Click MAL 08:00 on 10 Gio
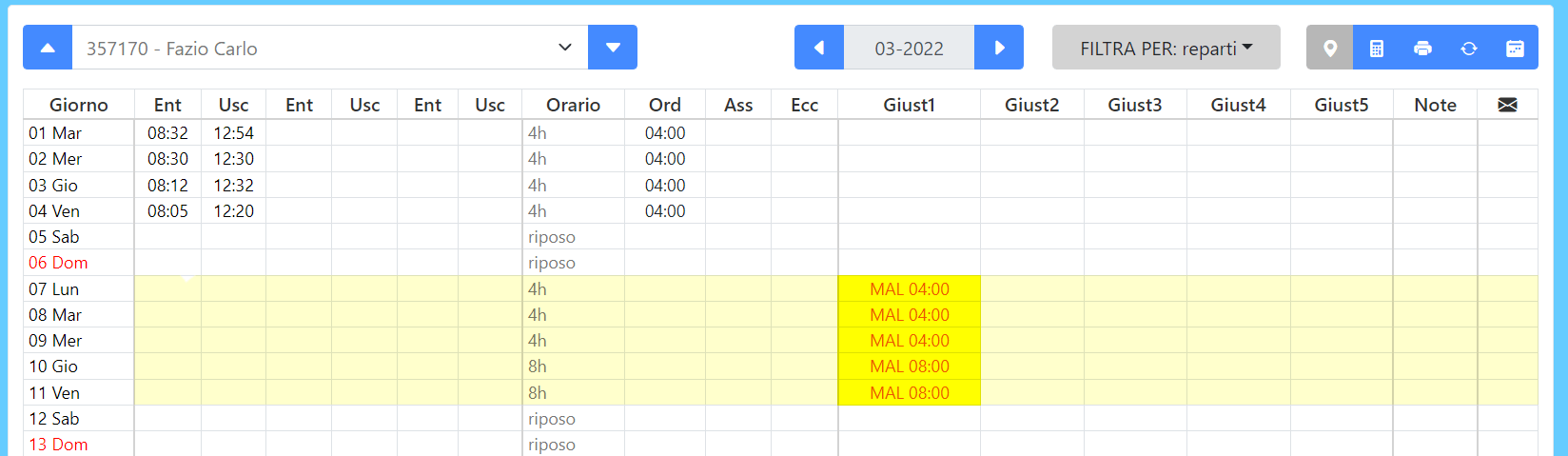Image resolution: width=1568 pixels, height=456 pixels. point(909,367)
